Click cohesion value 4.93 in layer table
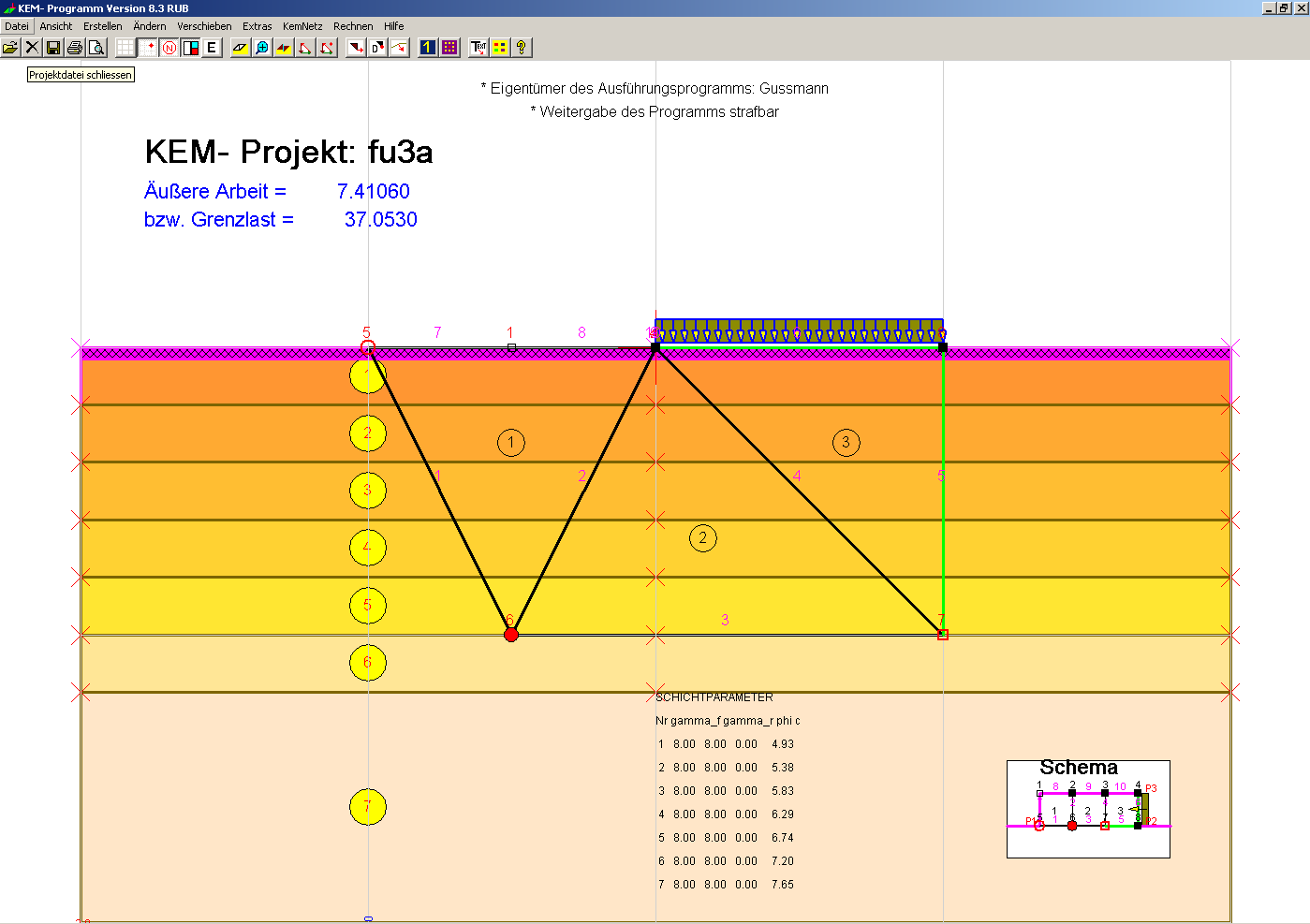This screenshot has height=924, width=1310. click(x=783, y=744)
